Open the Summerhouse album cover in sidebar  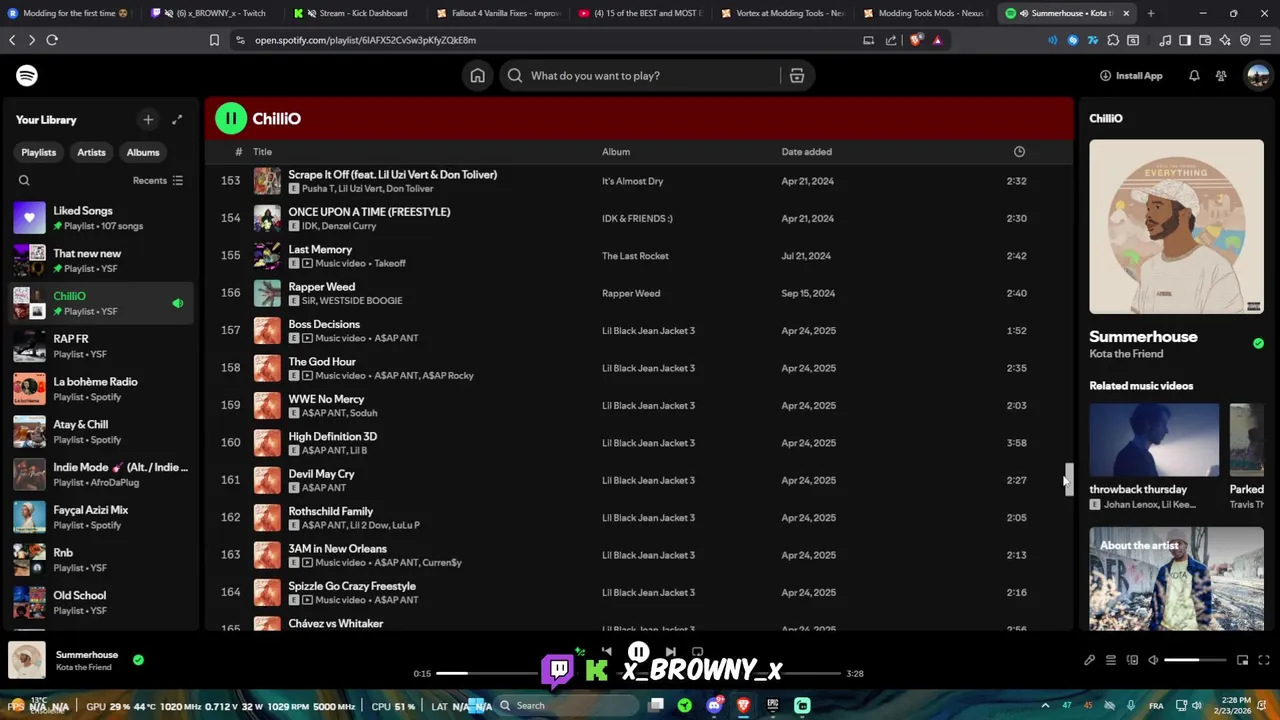tap(1176, 226)
